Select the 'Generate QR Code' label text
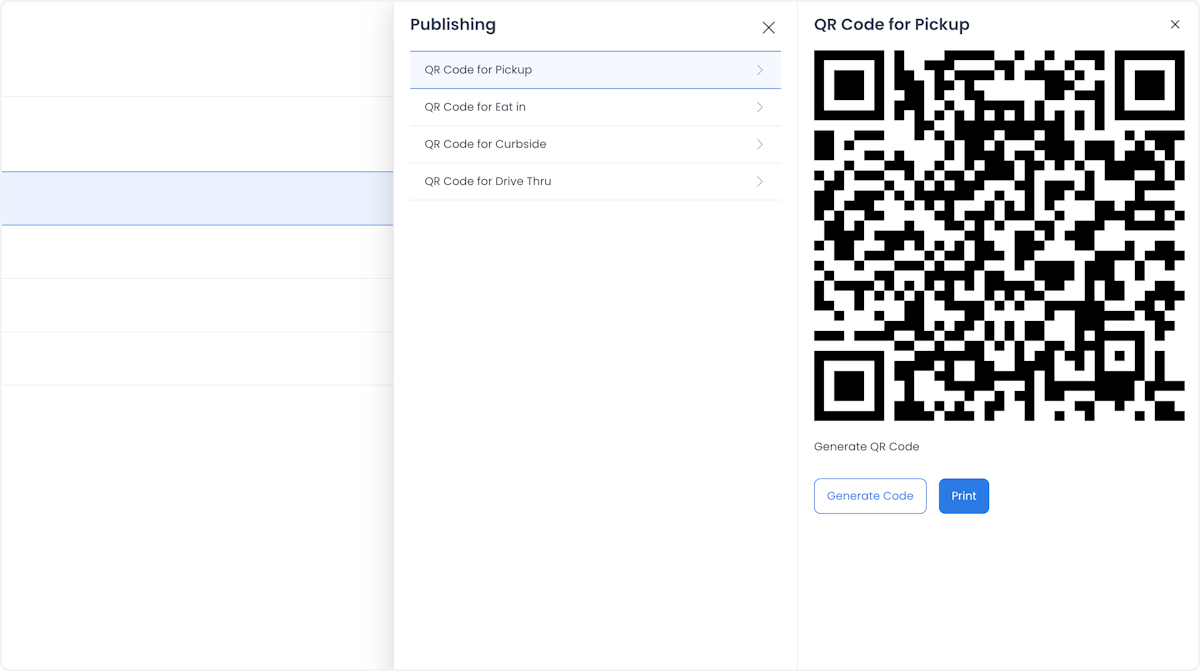The image size is (1200, 671). [866, 447]
